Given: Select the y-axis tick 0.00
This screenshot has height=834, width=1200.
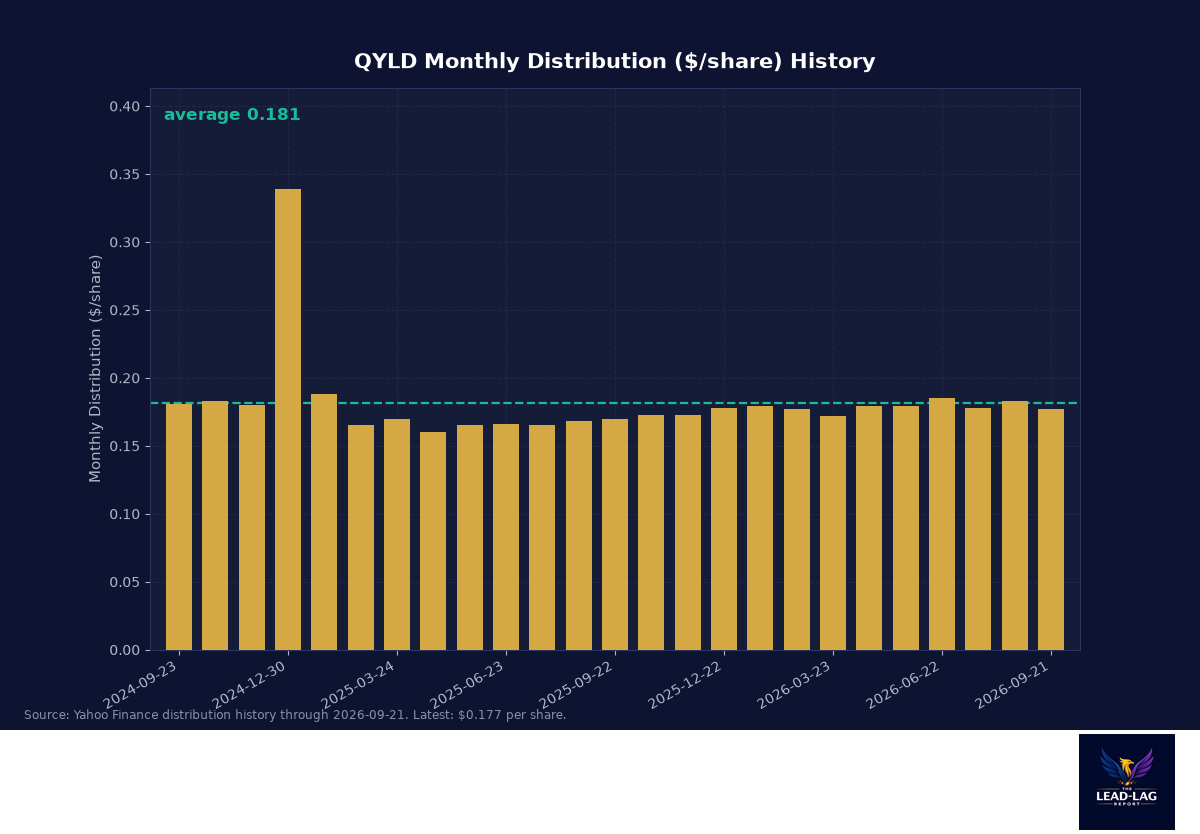Looking at the screenshot, I should [x=124, y=651].
